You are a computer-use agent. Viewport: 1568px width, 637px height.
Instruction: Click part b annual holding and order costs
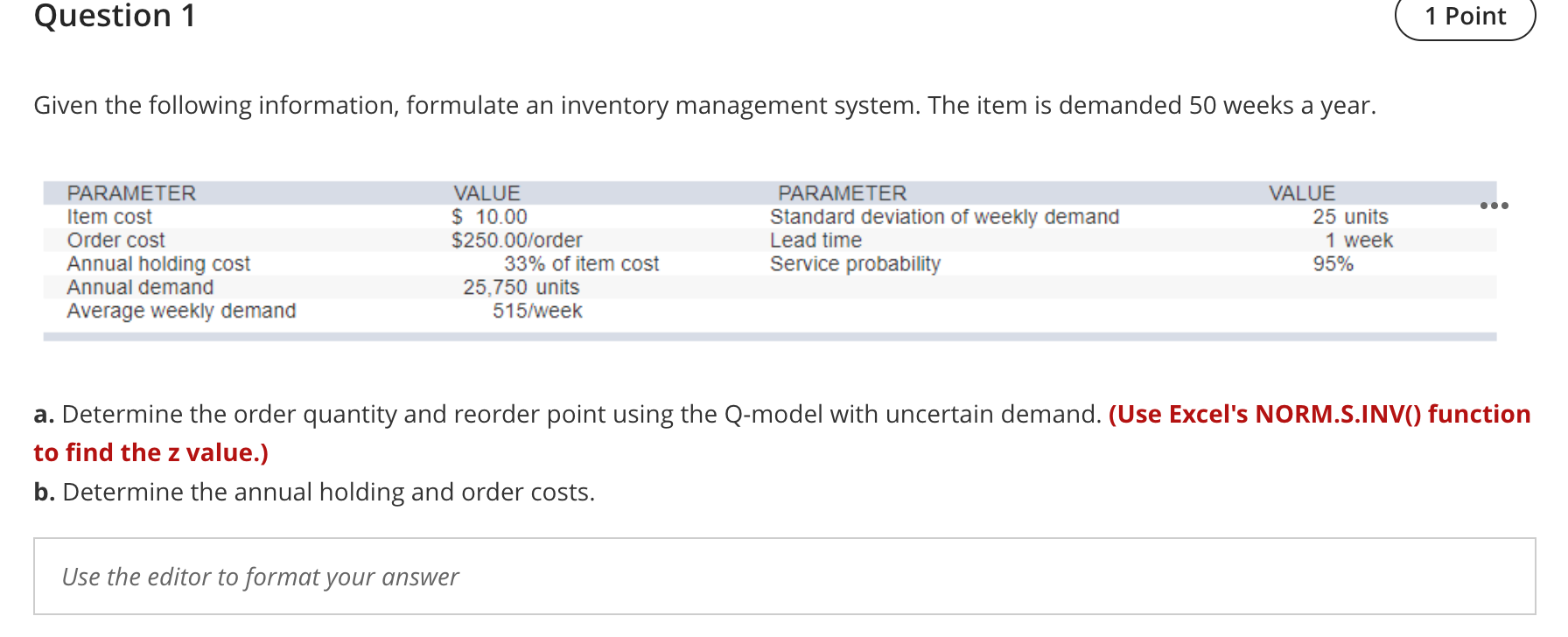coord(313,492)
